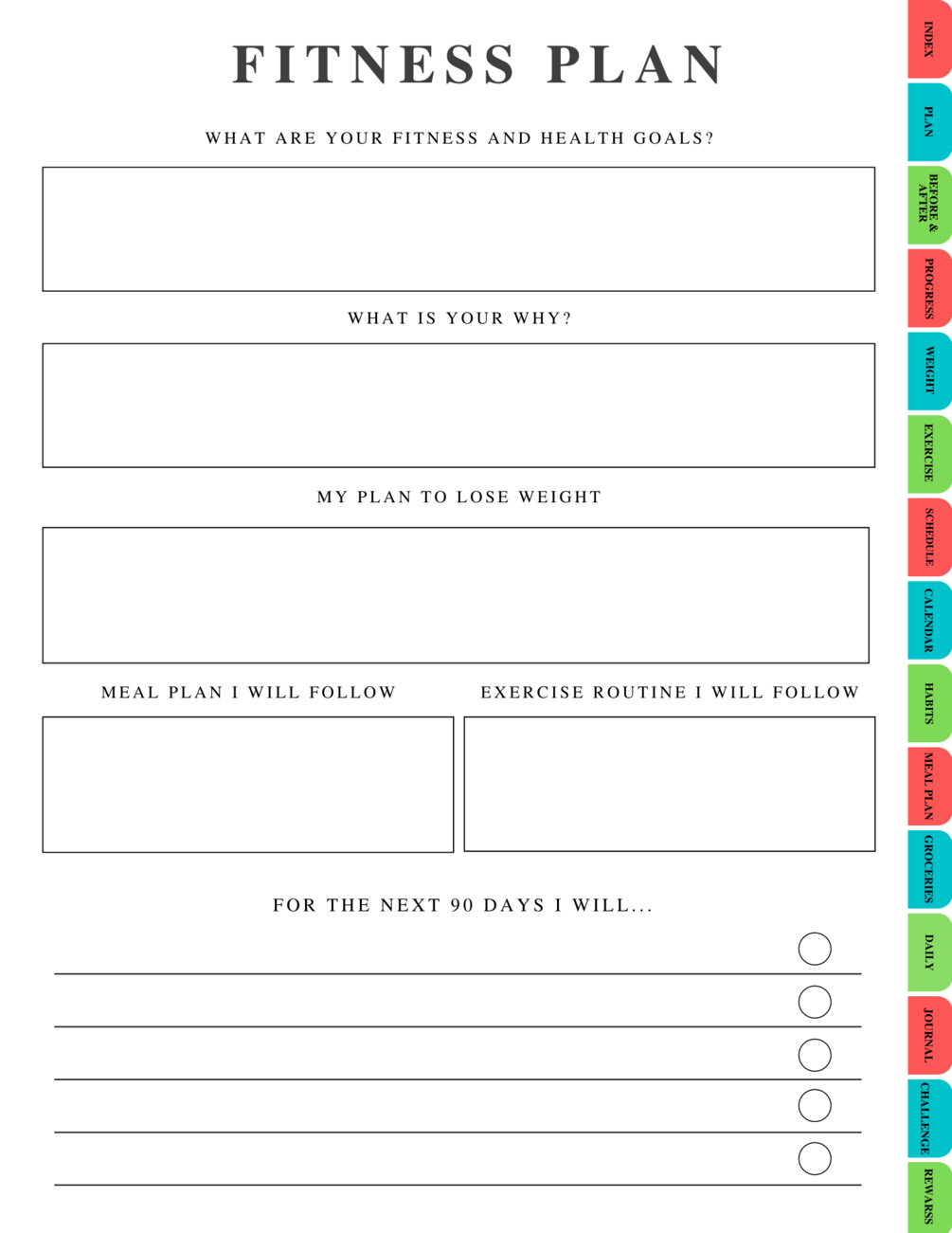Viewport: 952px width, 1233px height.
Task: Tick the third 90-day goal circle
Action: click(815, 1055)
